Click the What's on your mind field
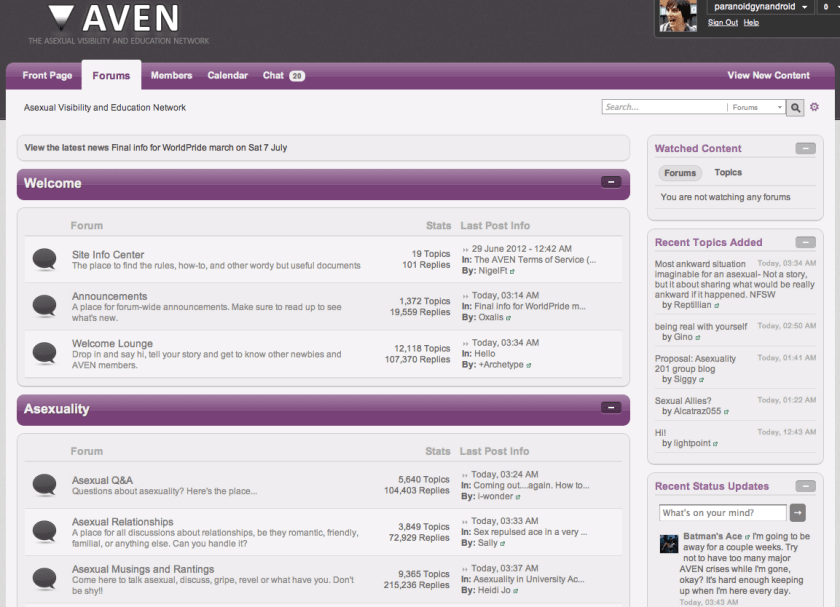 pos(722,512)
